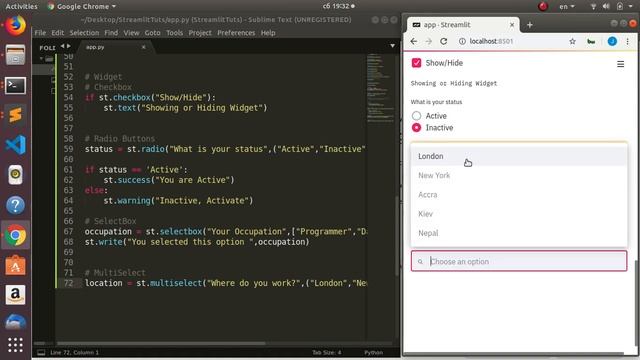
Task: Open the Preferences menu in Sublime
Action: tap(236, 33)
